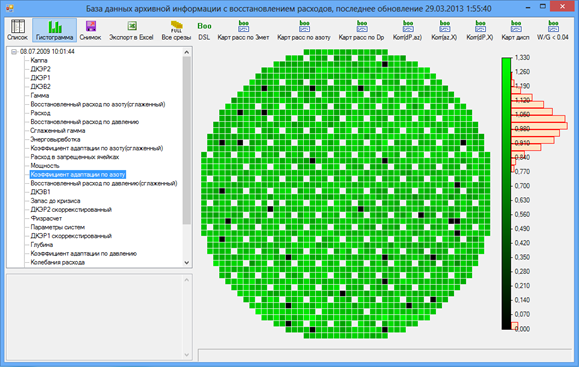Open the DSL tool
This screenshot has height=367, width=579.
pyautogui.click(x=204, y=30)
